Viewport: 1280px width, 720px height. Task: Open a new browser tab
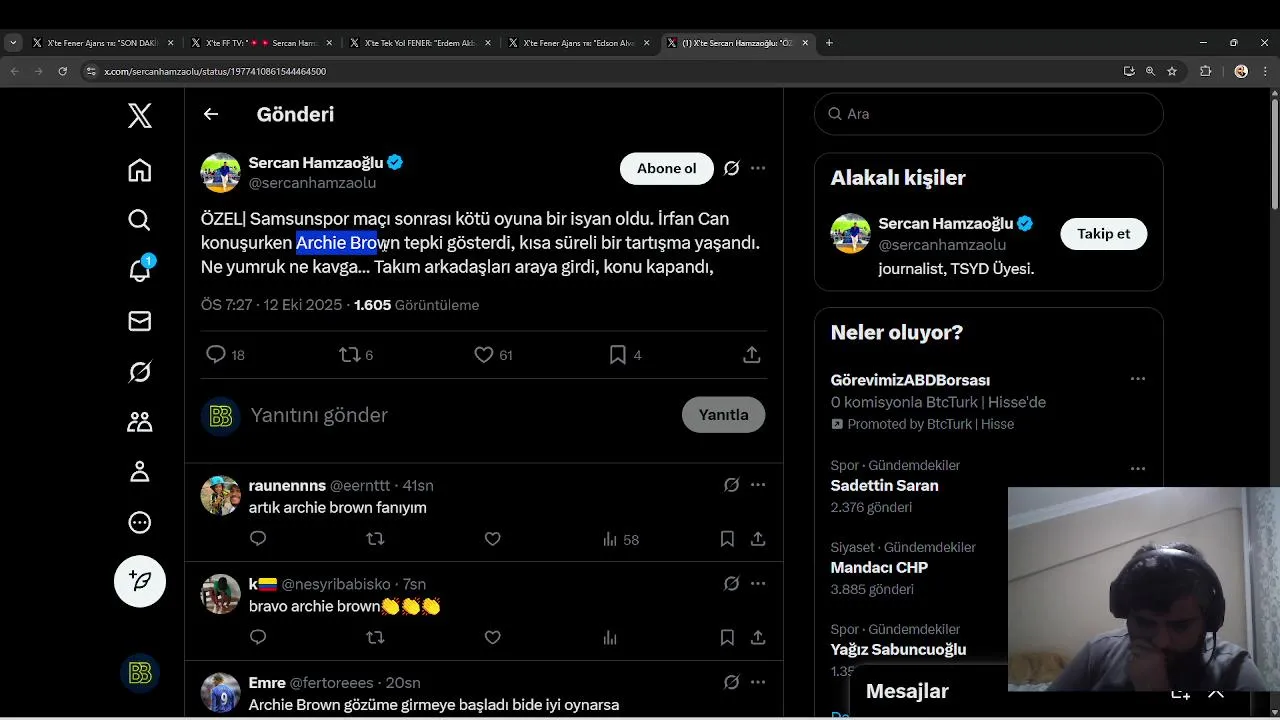click(829, 43)
